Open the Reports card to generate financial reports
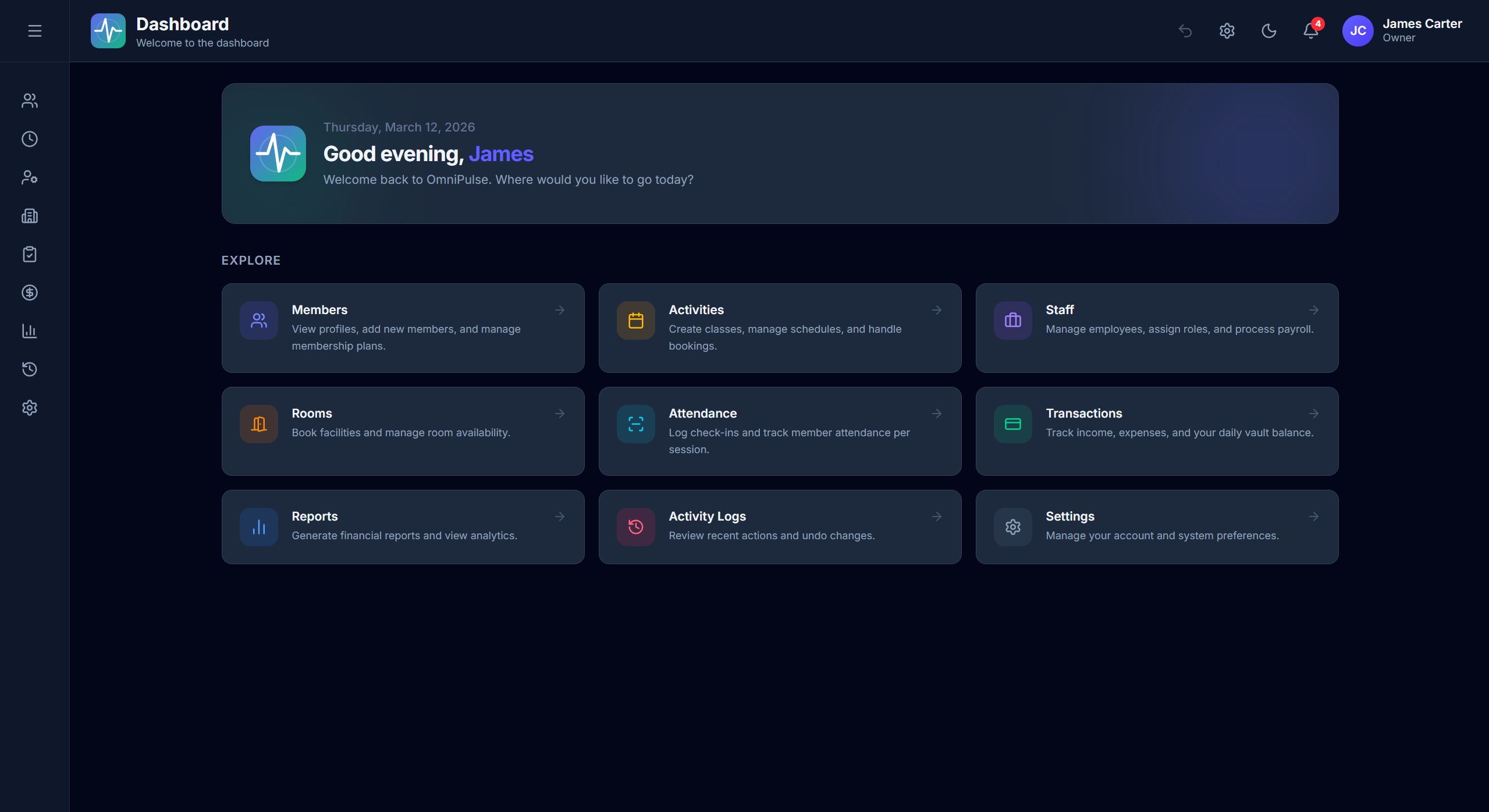Viewport: 1489px width, 812px height. click(402, 526)
